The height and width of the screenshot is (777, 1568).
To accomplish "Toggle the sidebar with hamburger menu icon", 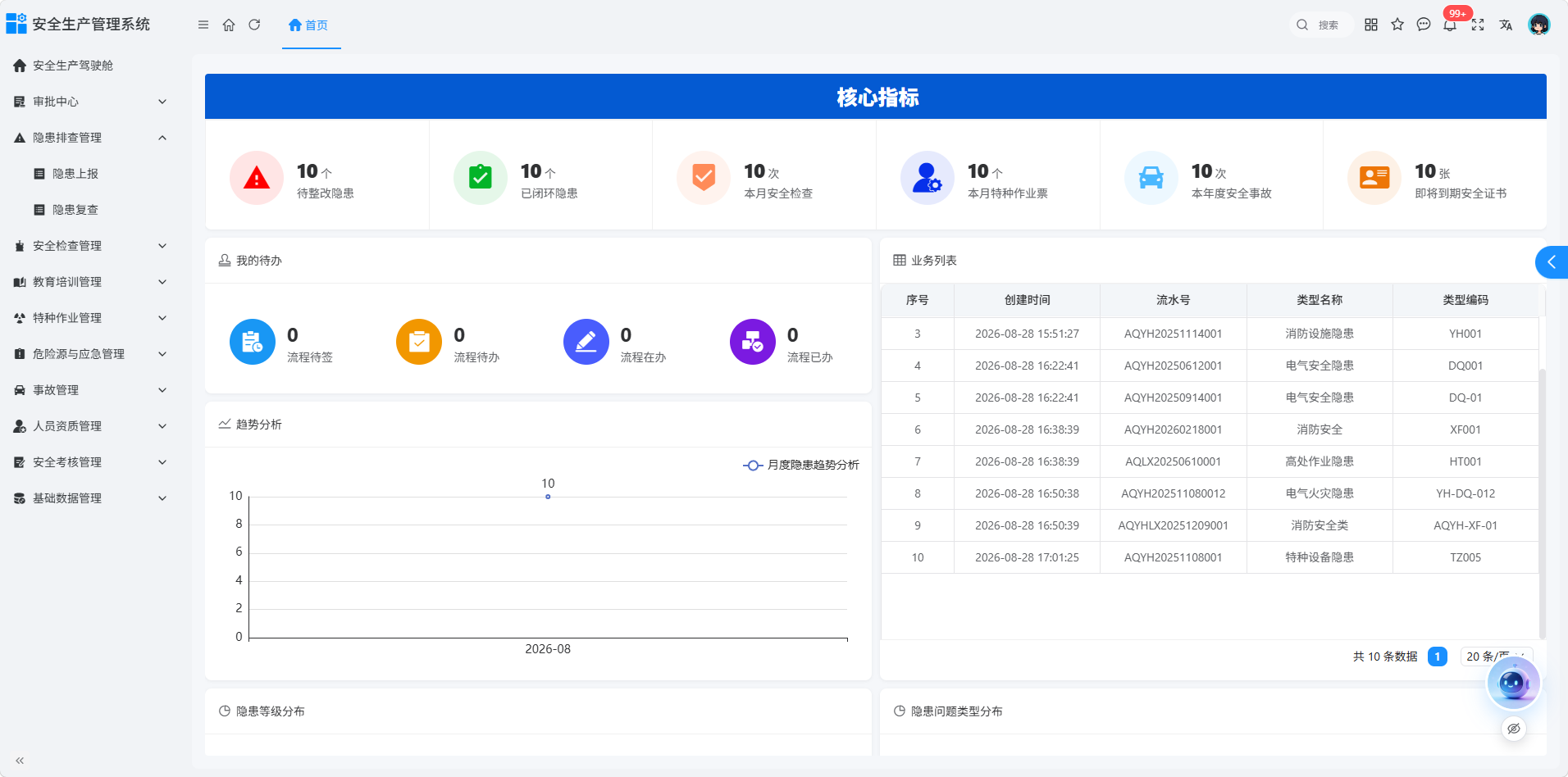I will click(203, 25).
